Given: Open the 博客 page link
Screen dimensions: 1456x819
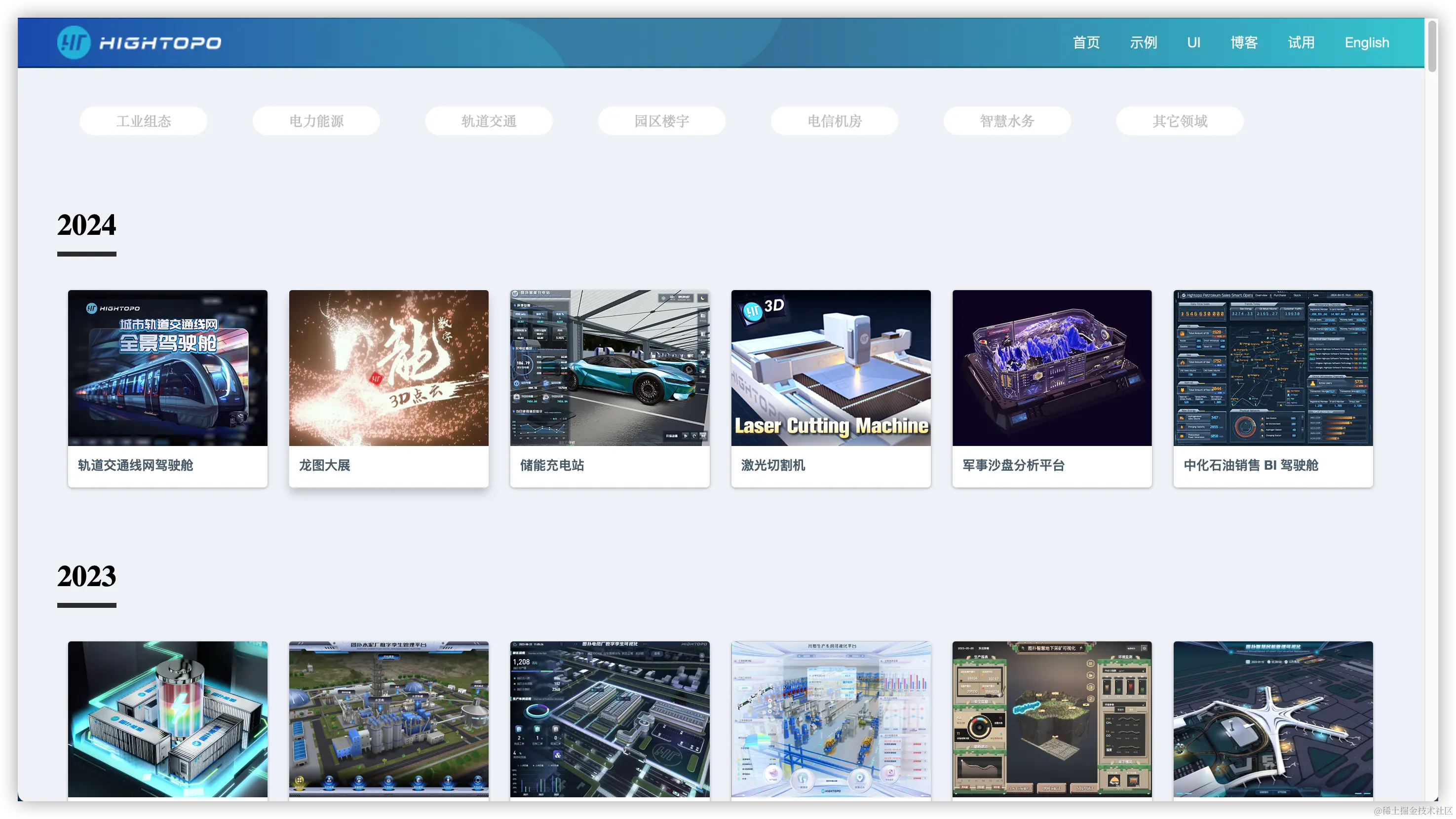Looking at the screenshot, I should pyautogui.click(x=1243, y=43).
